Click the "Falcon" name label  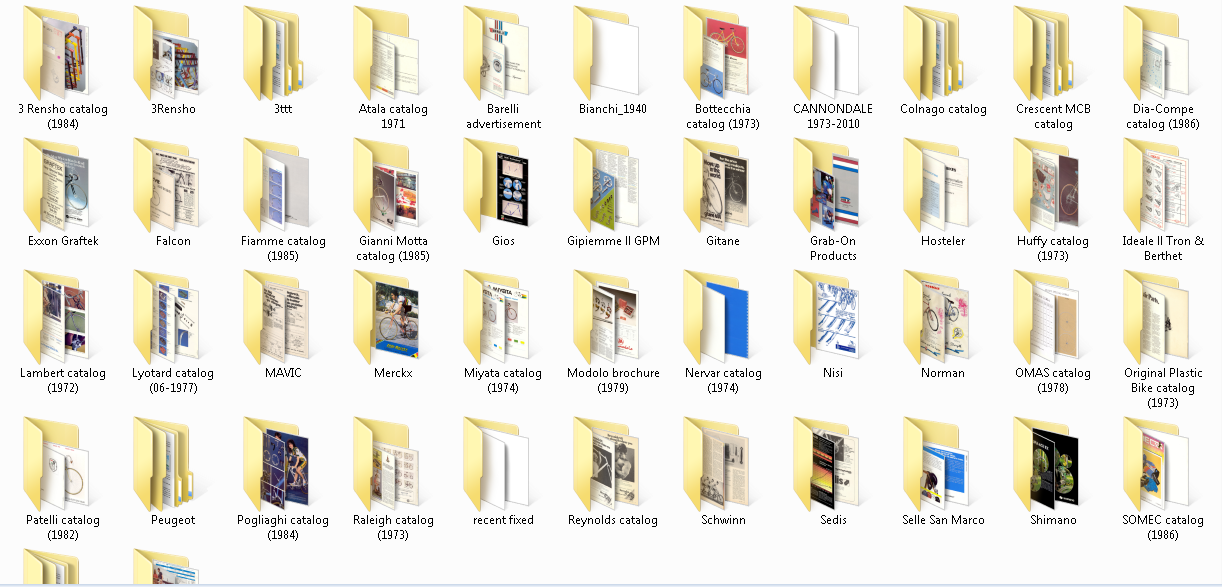pyautogui.click(x=173, y=241)
